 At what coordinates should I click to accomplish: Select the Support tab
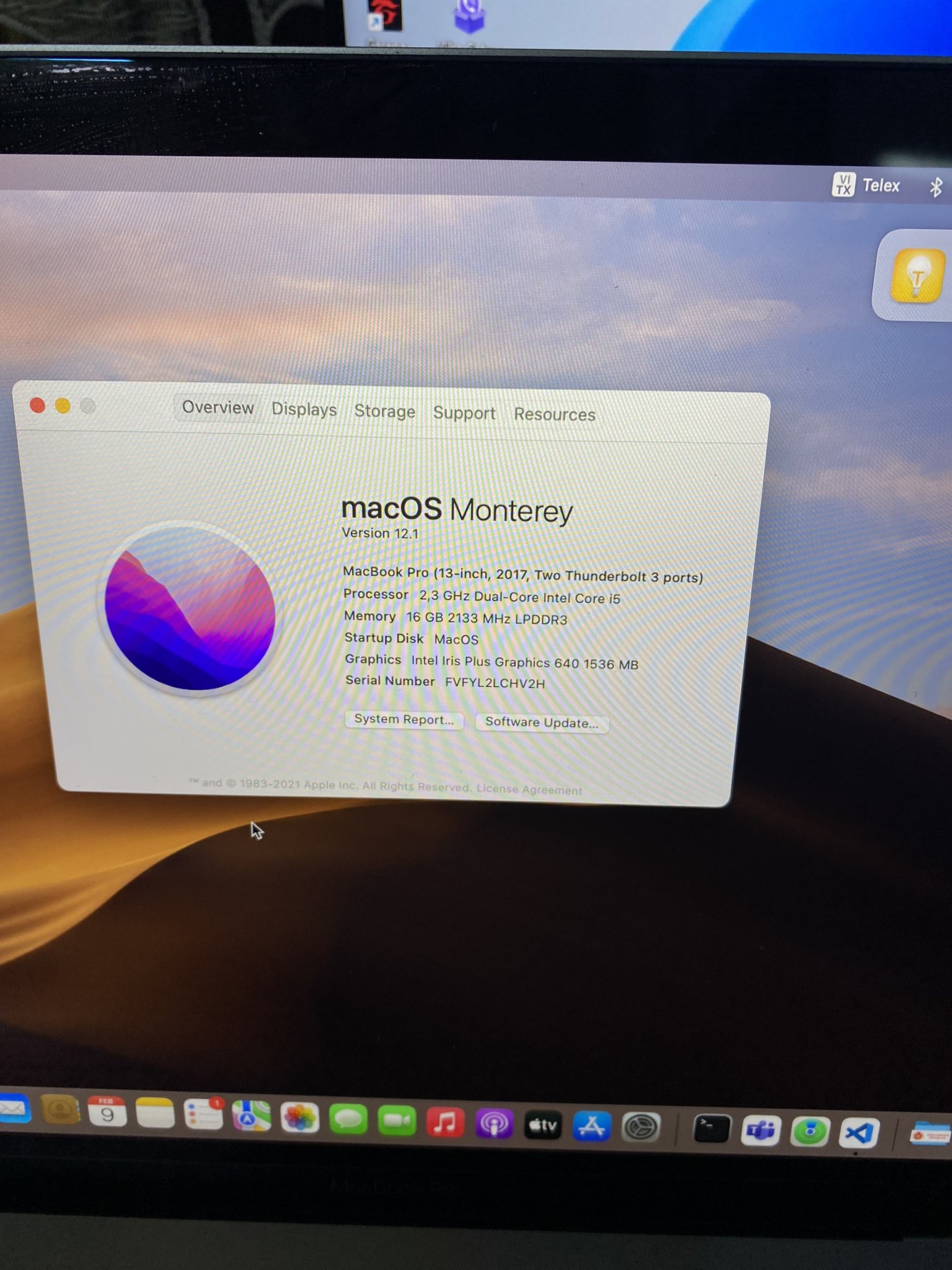pyautogui.click(x=464, y=414)
